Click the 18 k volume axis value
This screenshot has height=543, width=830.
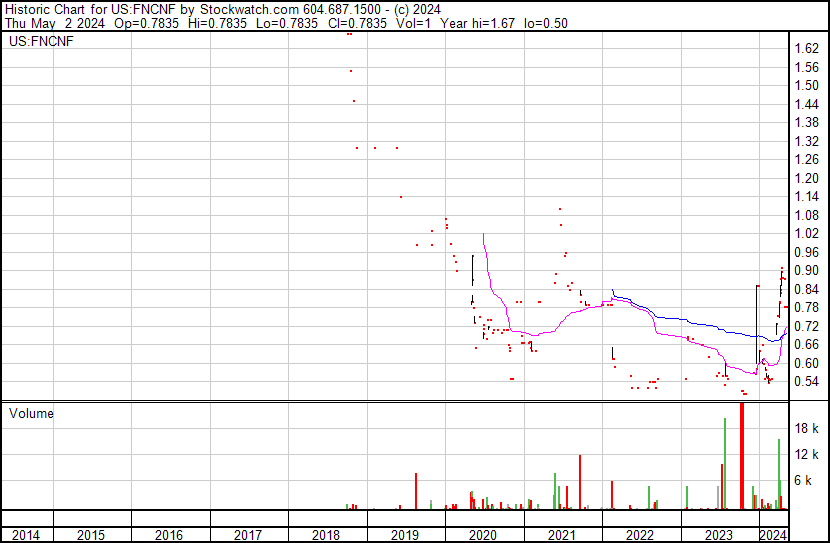[x=807, y=428]
